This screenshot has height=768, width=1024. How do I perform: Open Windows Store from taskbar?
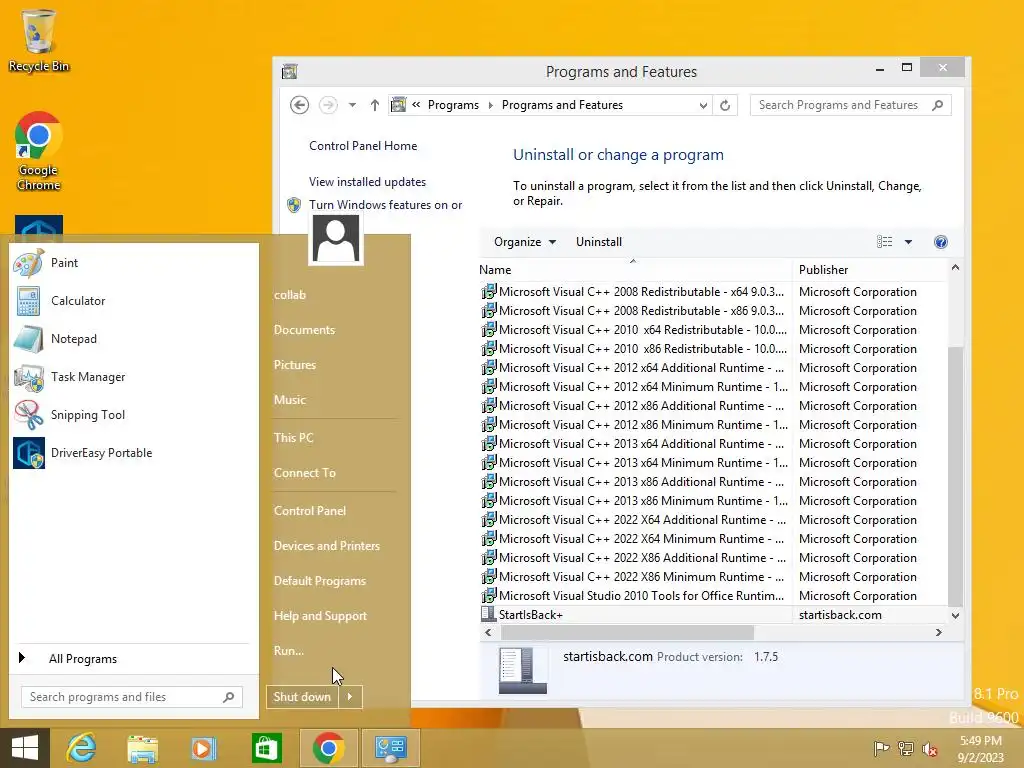pyautogui.click(x=266, y=748)
